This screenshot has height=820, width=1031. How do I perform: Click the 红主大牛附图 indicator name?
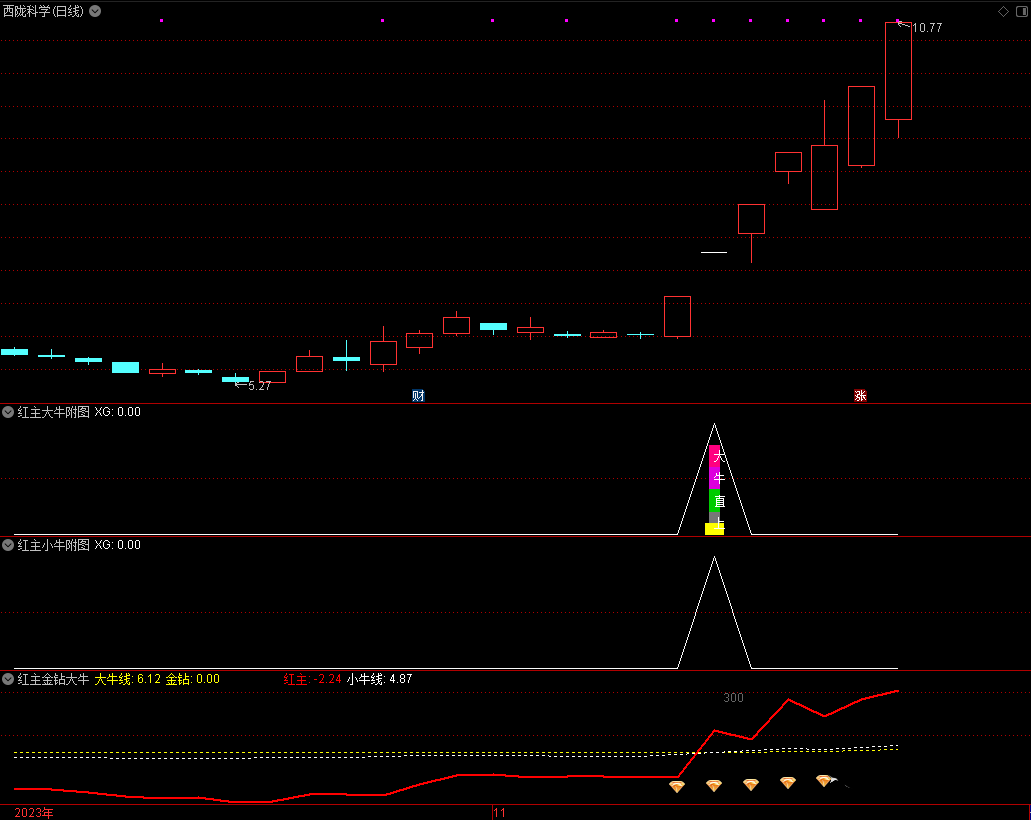54,412
